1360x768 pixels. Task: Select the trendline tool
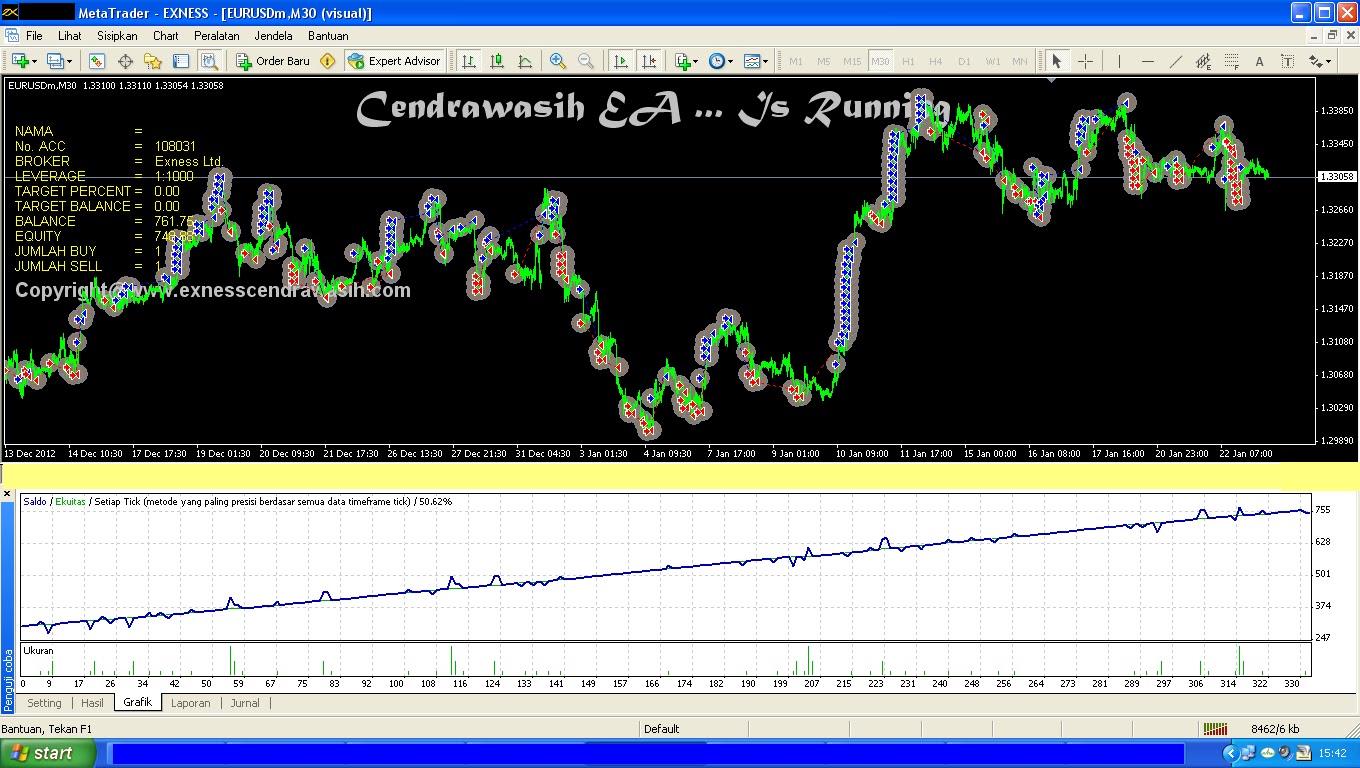[x=1175, y=61]
